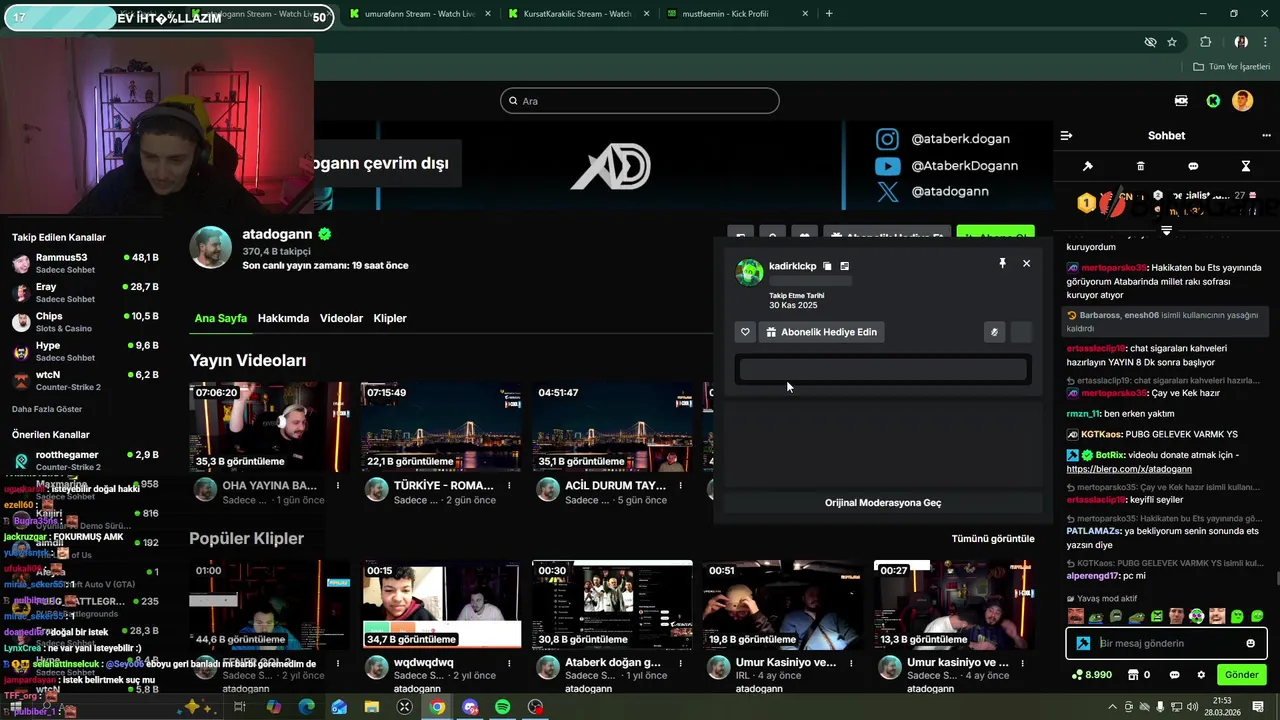Play the 00:51 Umur Kasiniyo clip

[x=783, y=604]
